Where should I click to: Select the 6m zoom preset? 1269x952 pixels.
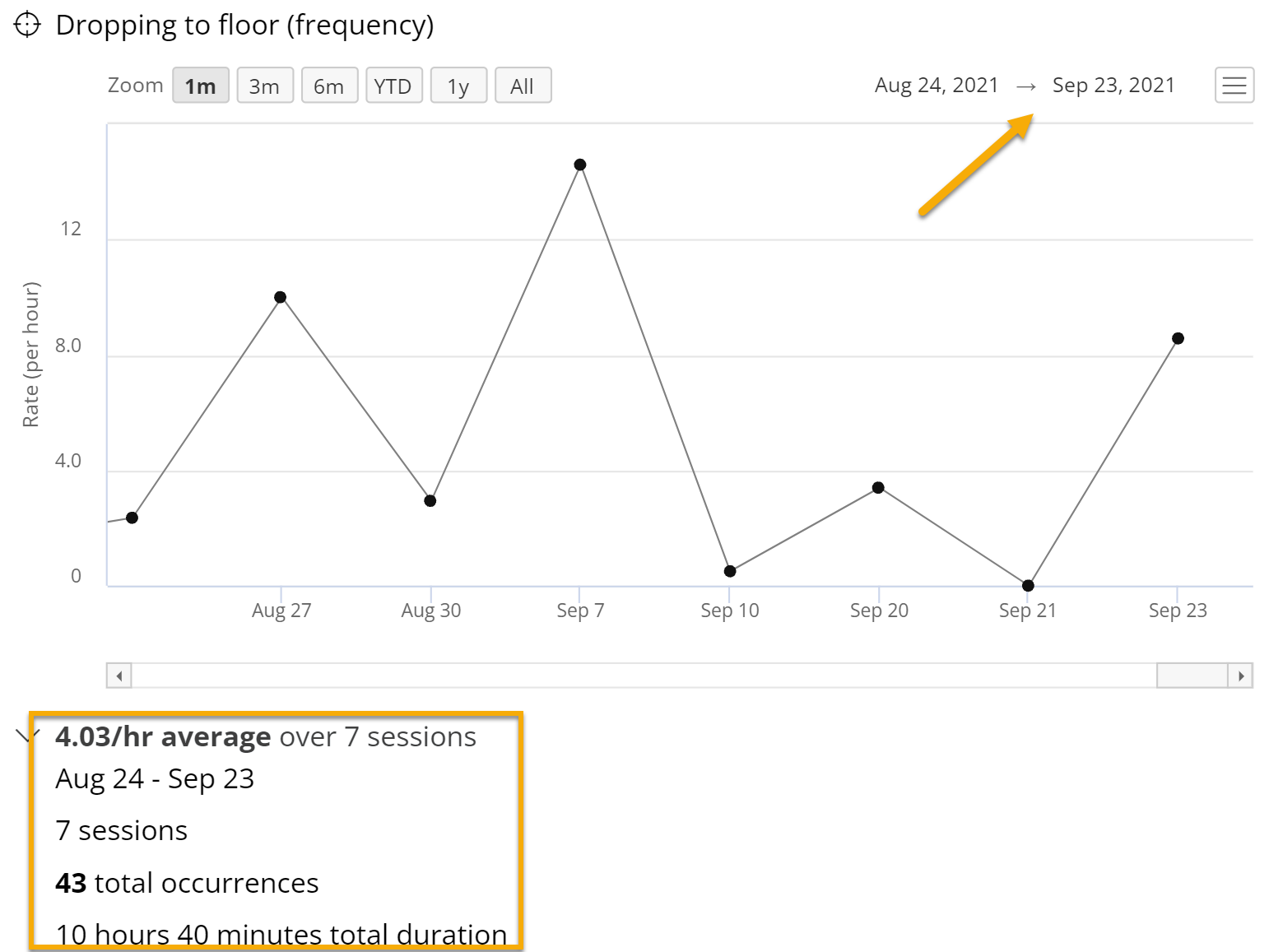(329, 85)
